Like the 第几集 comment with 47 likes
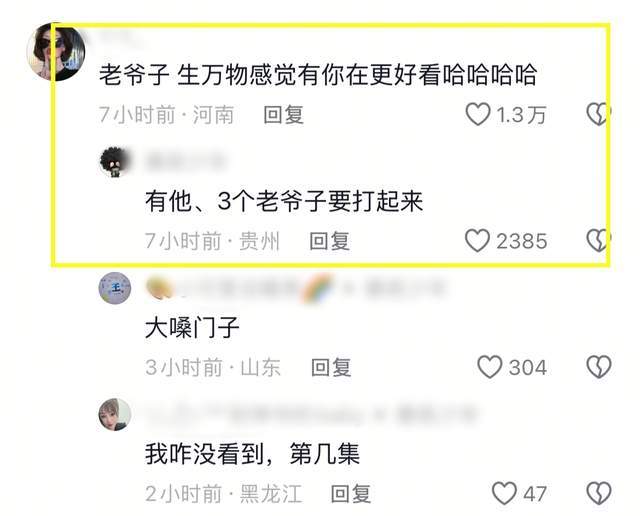Image resolution: width=640 pixels, height=516 pixels. pos(504,493)
